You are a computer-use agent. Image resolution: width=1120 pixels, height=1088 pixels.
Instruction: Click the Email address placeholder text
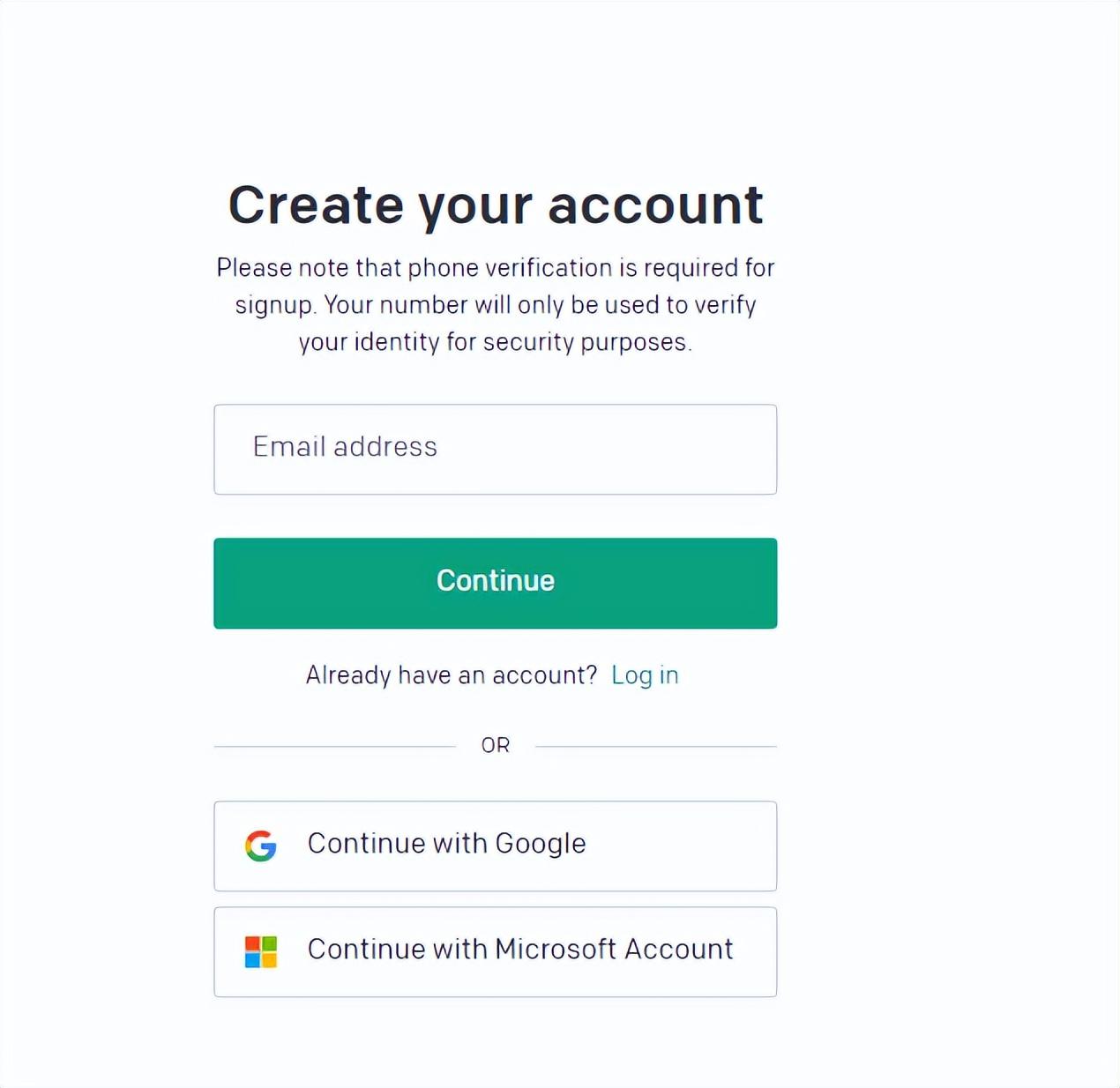point(345,447)
